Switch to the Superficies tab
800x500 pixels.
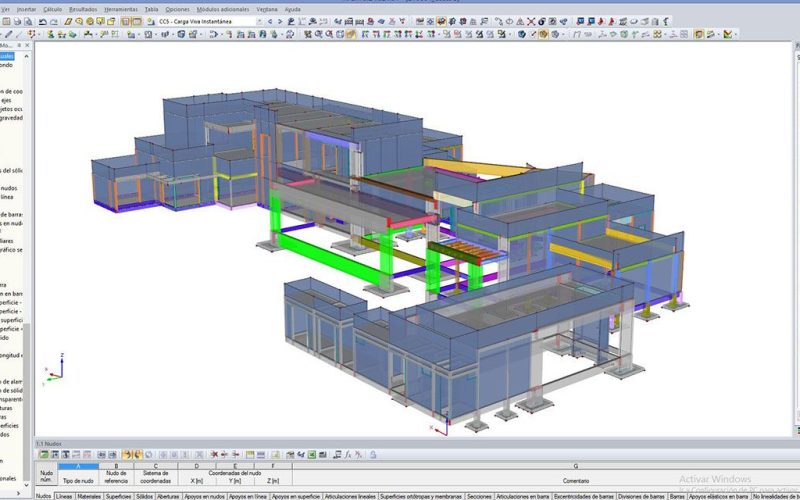[118, 496]
